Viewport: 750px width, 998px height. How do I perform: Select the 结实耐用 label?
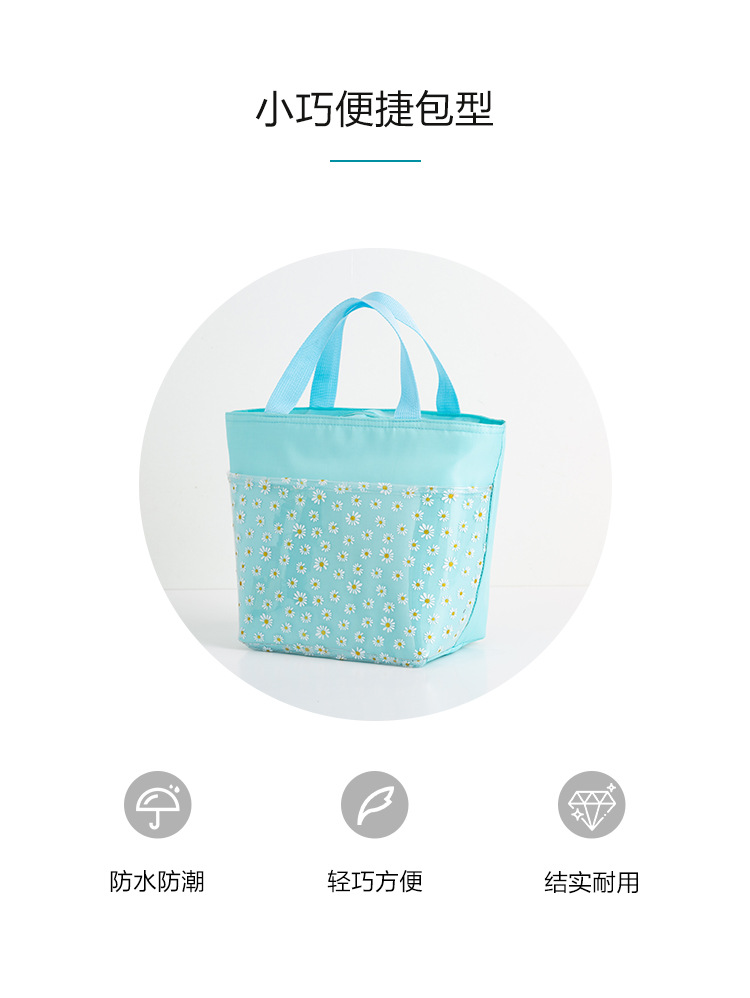pyautogui.click(x=591, y=882)
